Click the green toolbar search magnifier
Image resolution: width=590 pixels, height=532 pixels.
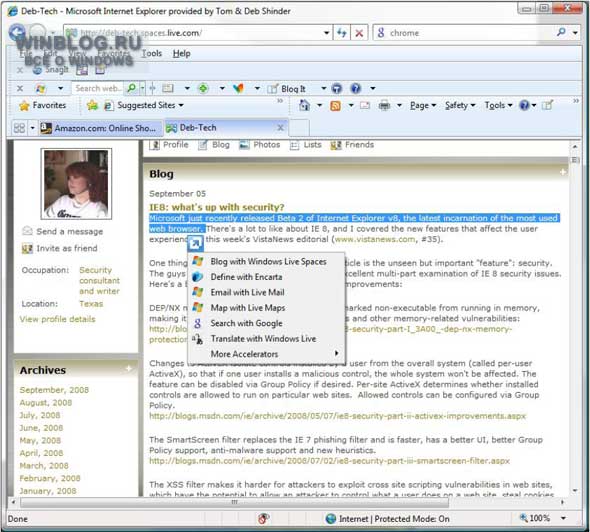click(131, 88)
